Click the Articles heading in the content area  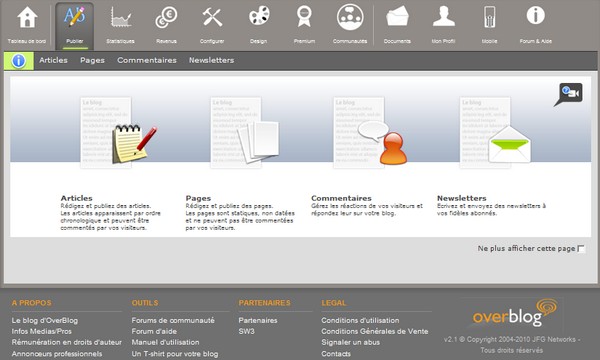[77, 198]
